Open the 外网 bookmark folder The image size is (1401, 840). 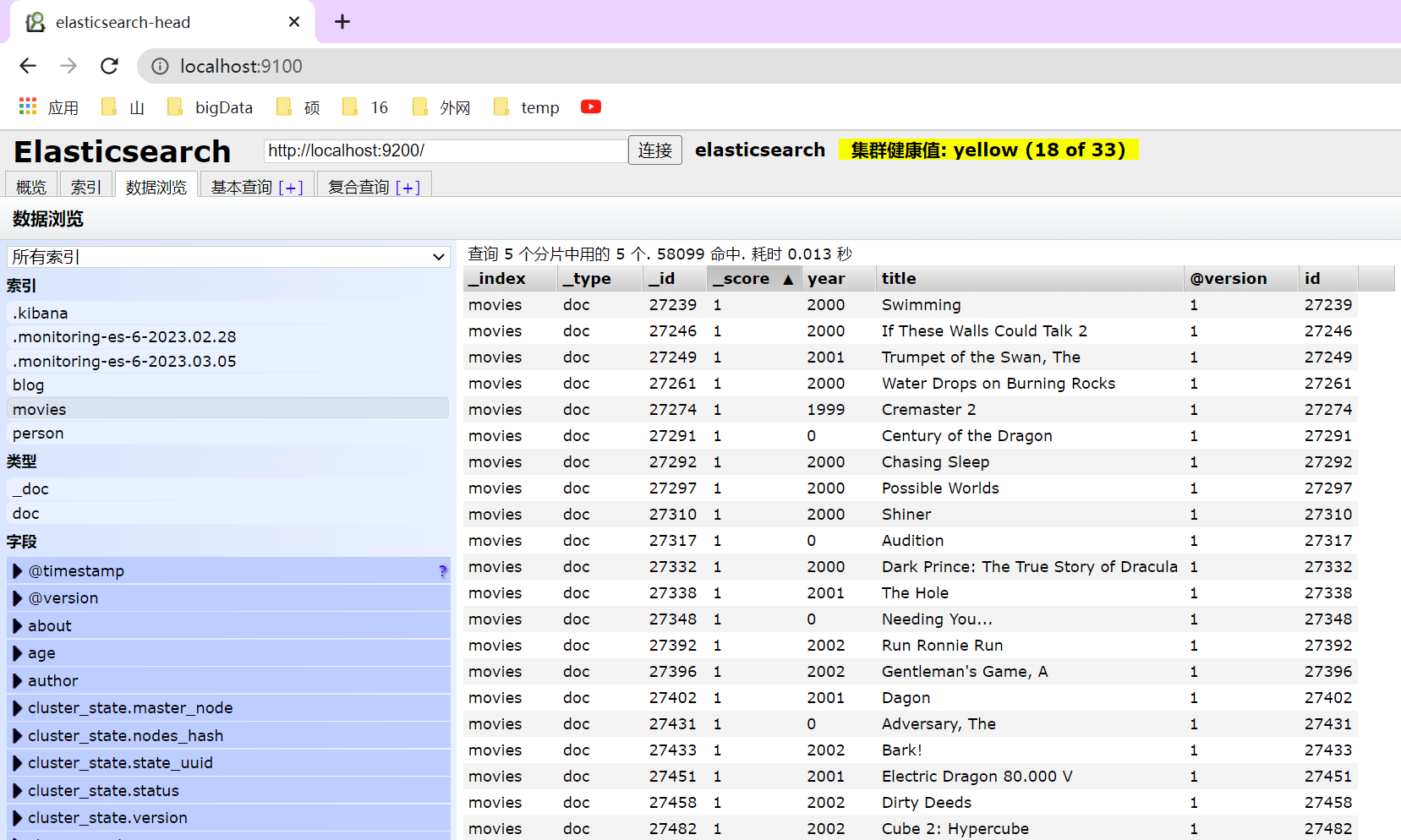[x=441, y=107]
